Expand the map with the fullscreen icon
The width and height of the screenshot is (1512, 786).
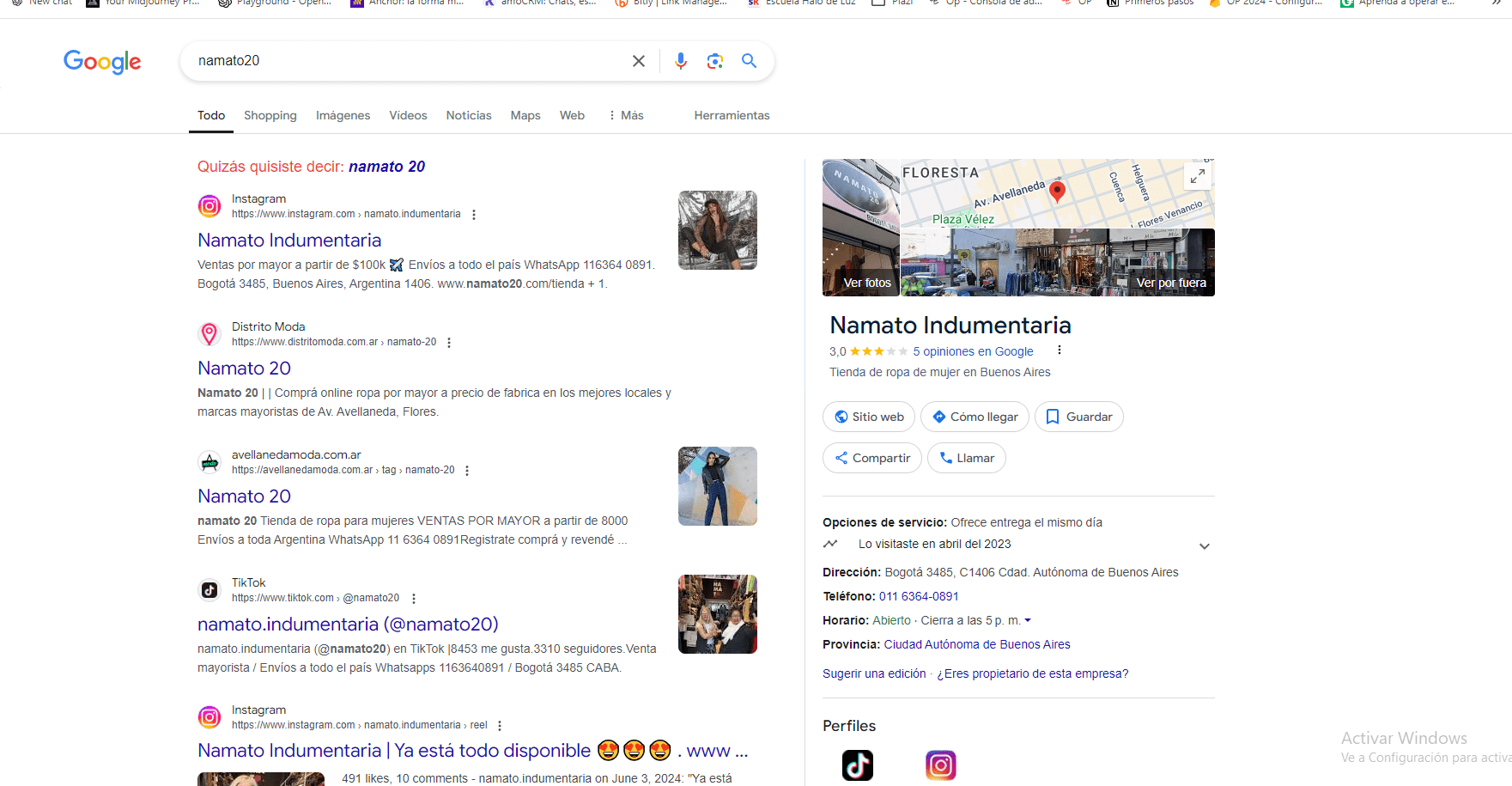pos(1198,176)
